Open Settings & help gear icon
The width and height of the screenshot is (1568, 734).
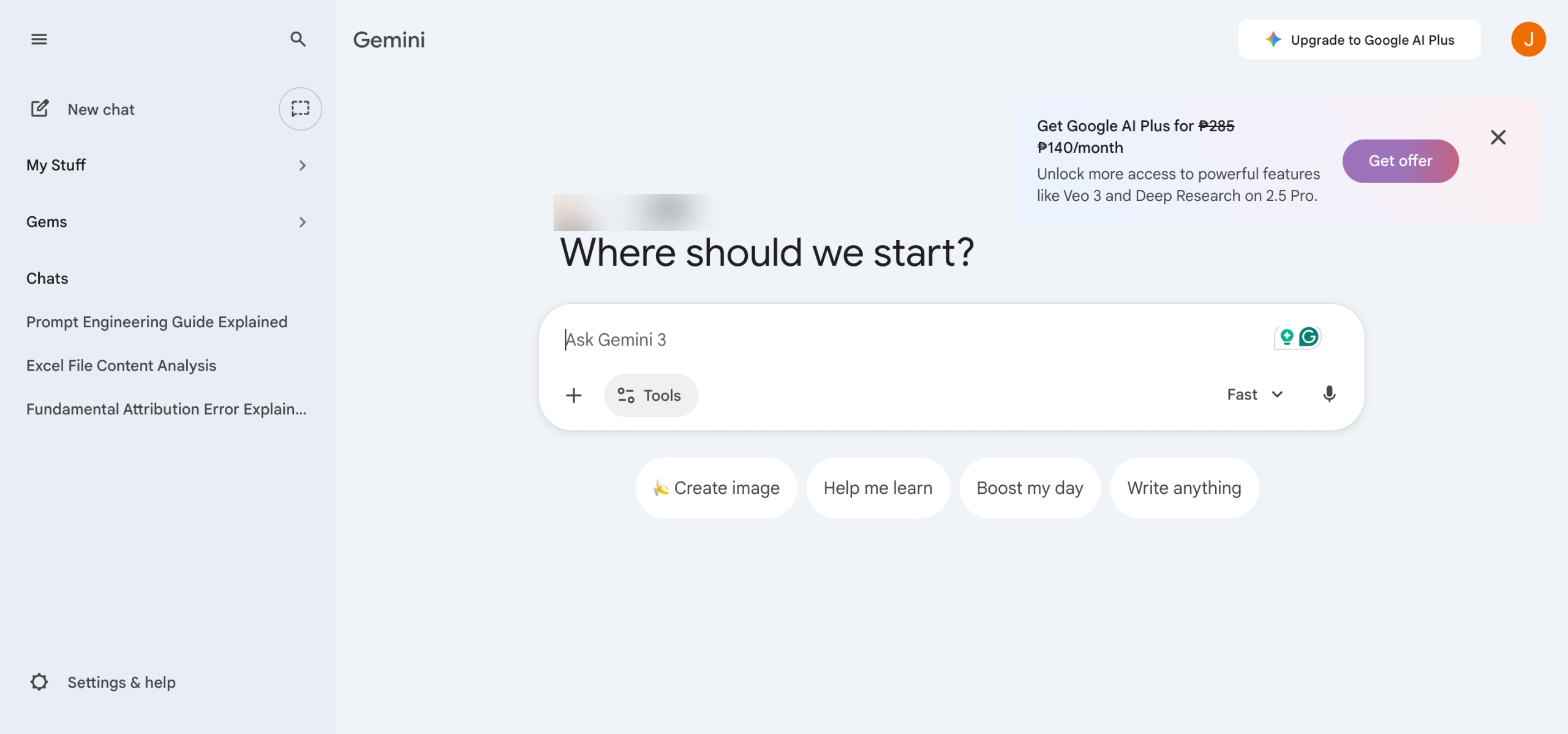[39, 683]
